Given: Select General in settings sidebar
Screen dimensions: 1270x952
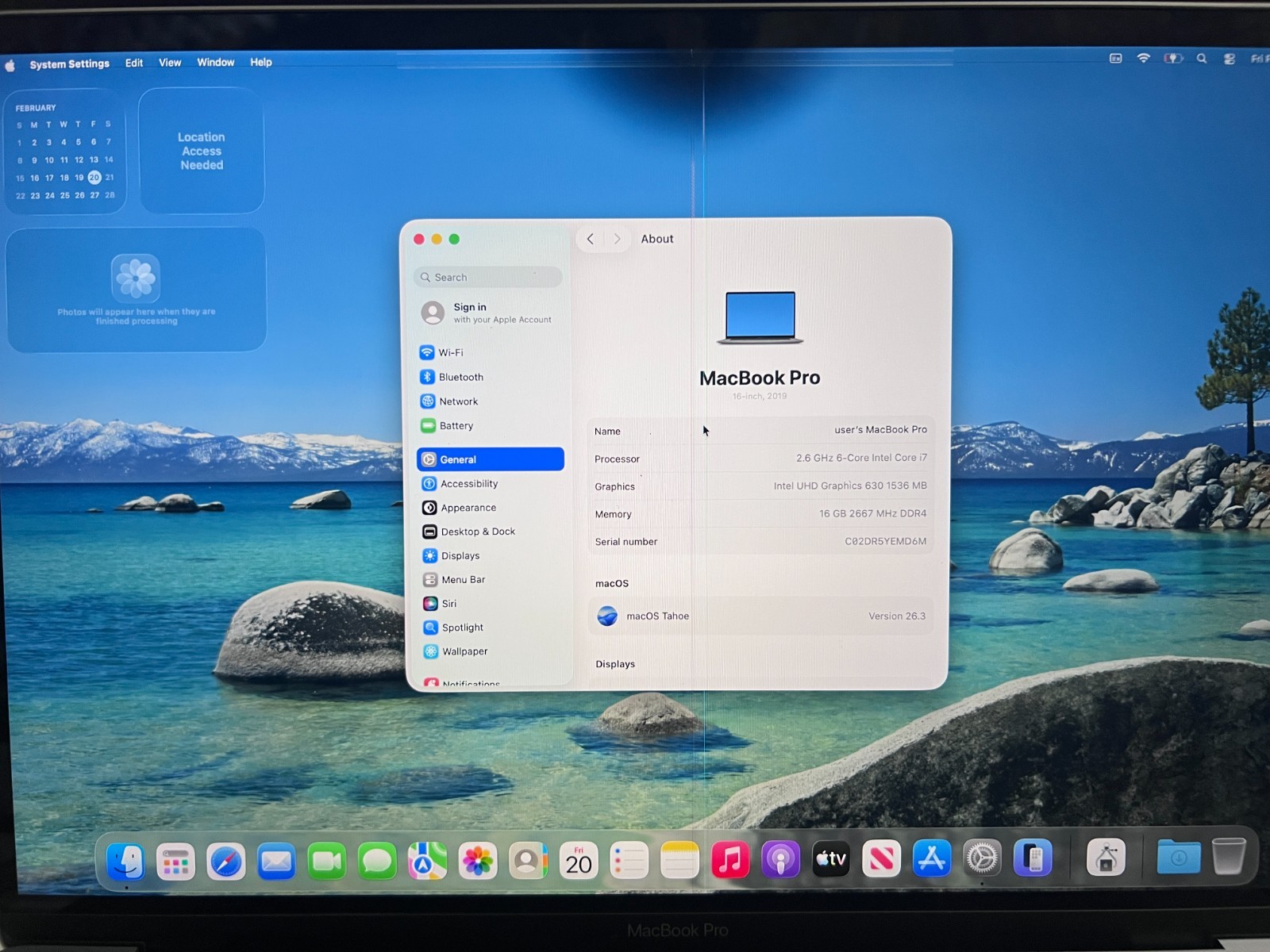Looking at the screenshot, I should click(x=491, y=459).
